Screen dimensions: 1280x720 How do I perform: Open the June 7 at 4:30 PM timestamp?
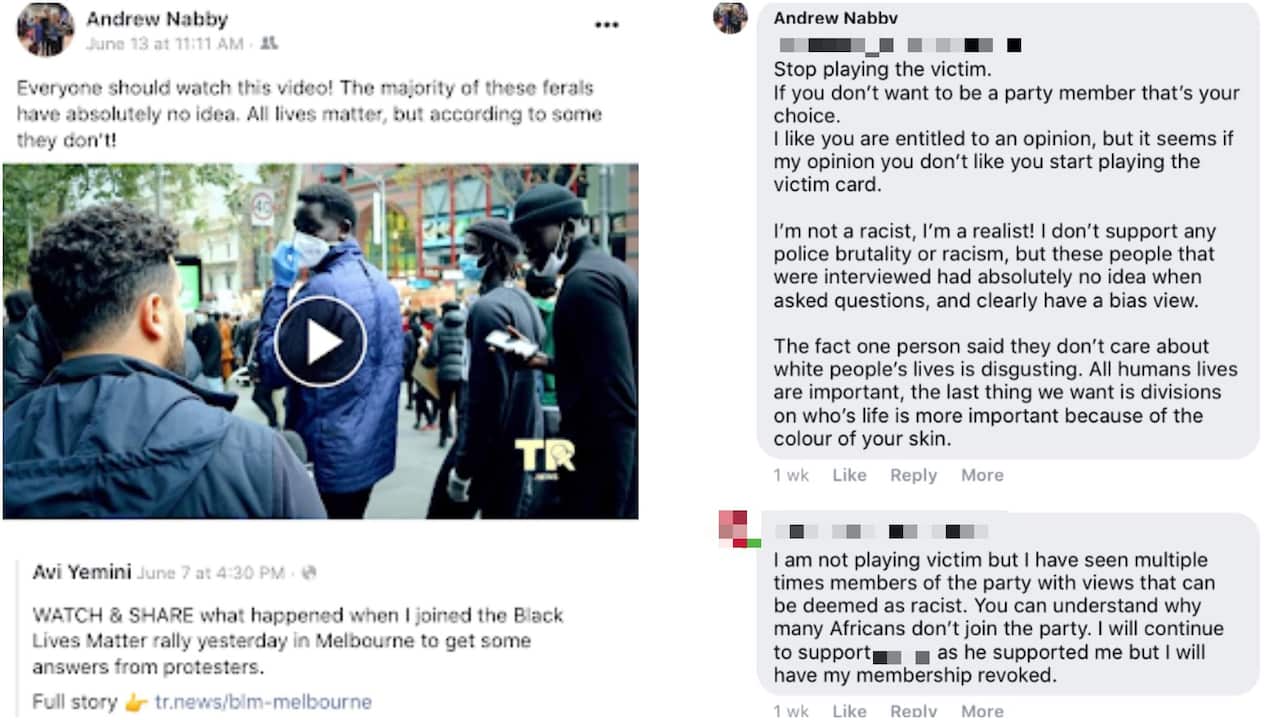[x=210, y=573]
